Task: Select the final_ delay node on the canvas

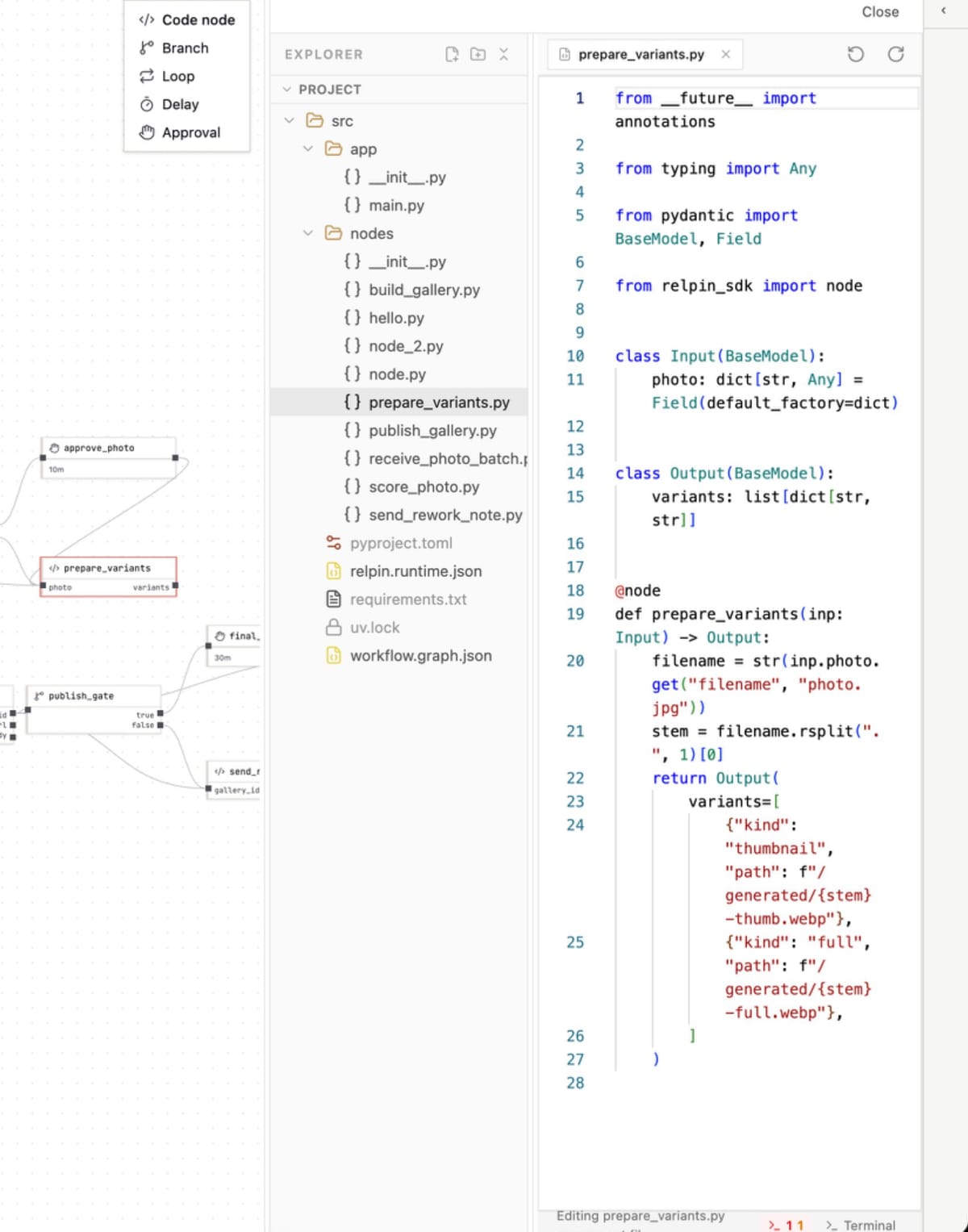Action: pyautogui.click(x=234, y=645)
